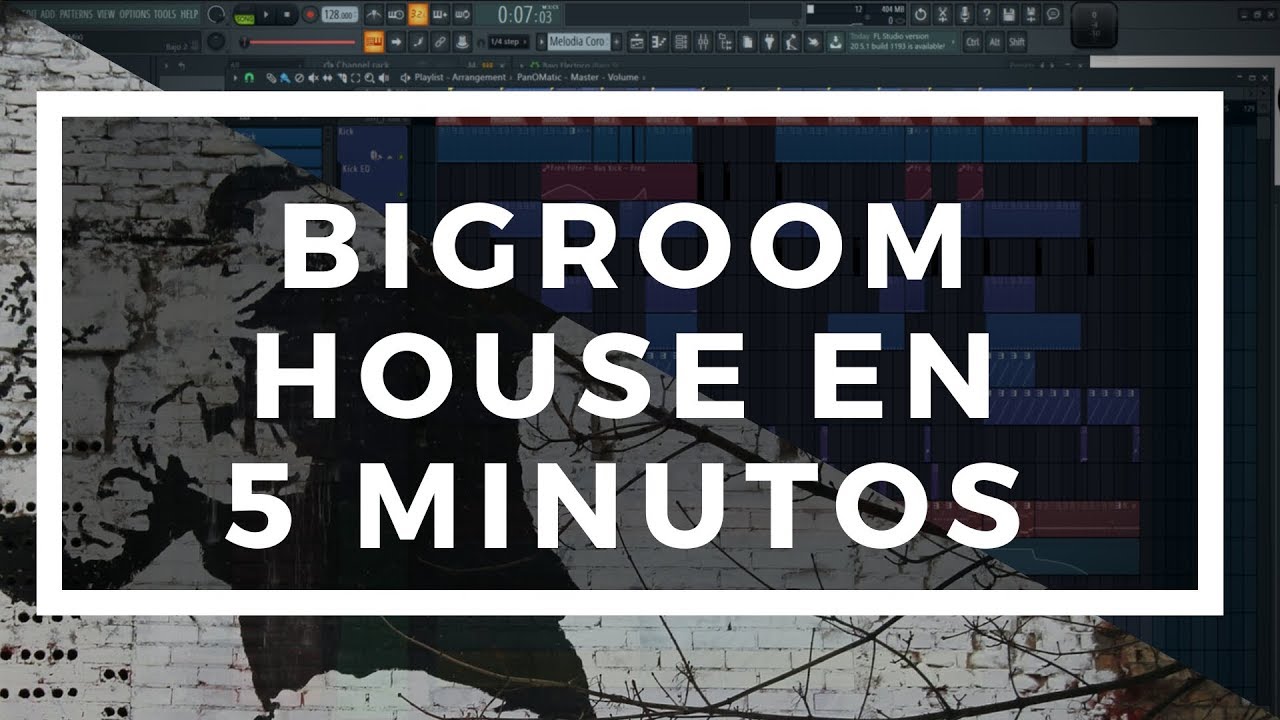1280x720 pixels.
Task: Toggle Song/Pattern mode switch
Action: pyautogui.click(x=245, y=17)
